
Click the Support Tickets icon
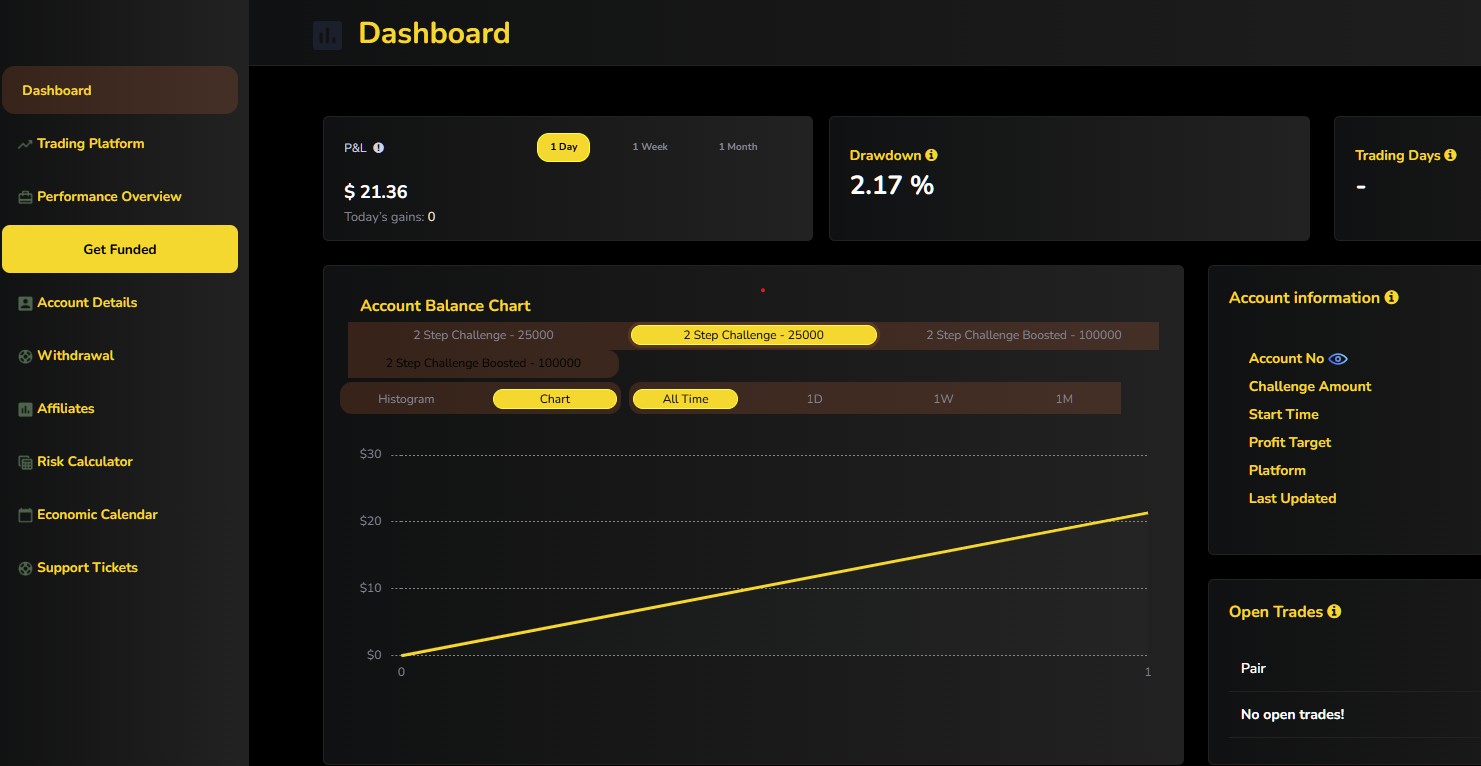pos(25,568)
